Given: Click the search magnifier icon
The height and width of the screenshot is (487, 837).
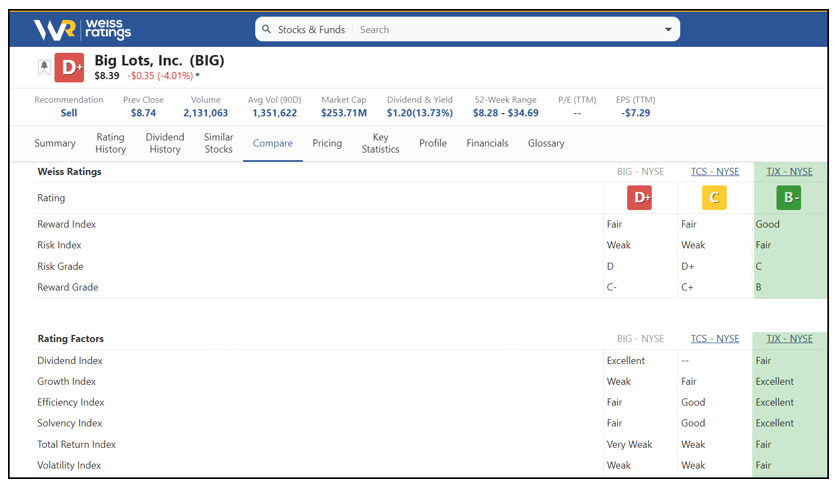Looking at the screenshot, I should point(266,29).
